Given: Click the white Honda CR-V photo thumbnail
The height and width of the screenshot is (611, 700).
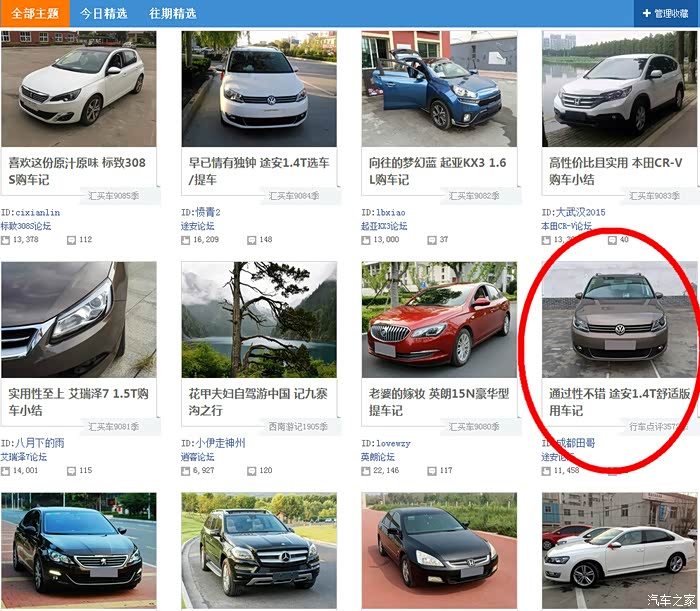Looking at the screenshot, I should [x=619, y=88].
